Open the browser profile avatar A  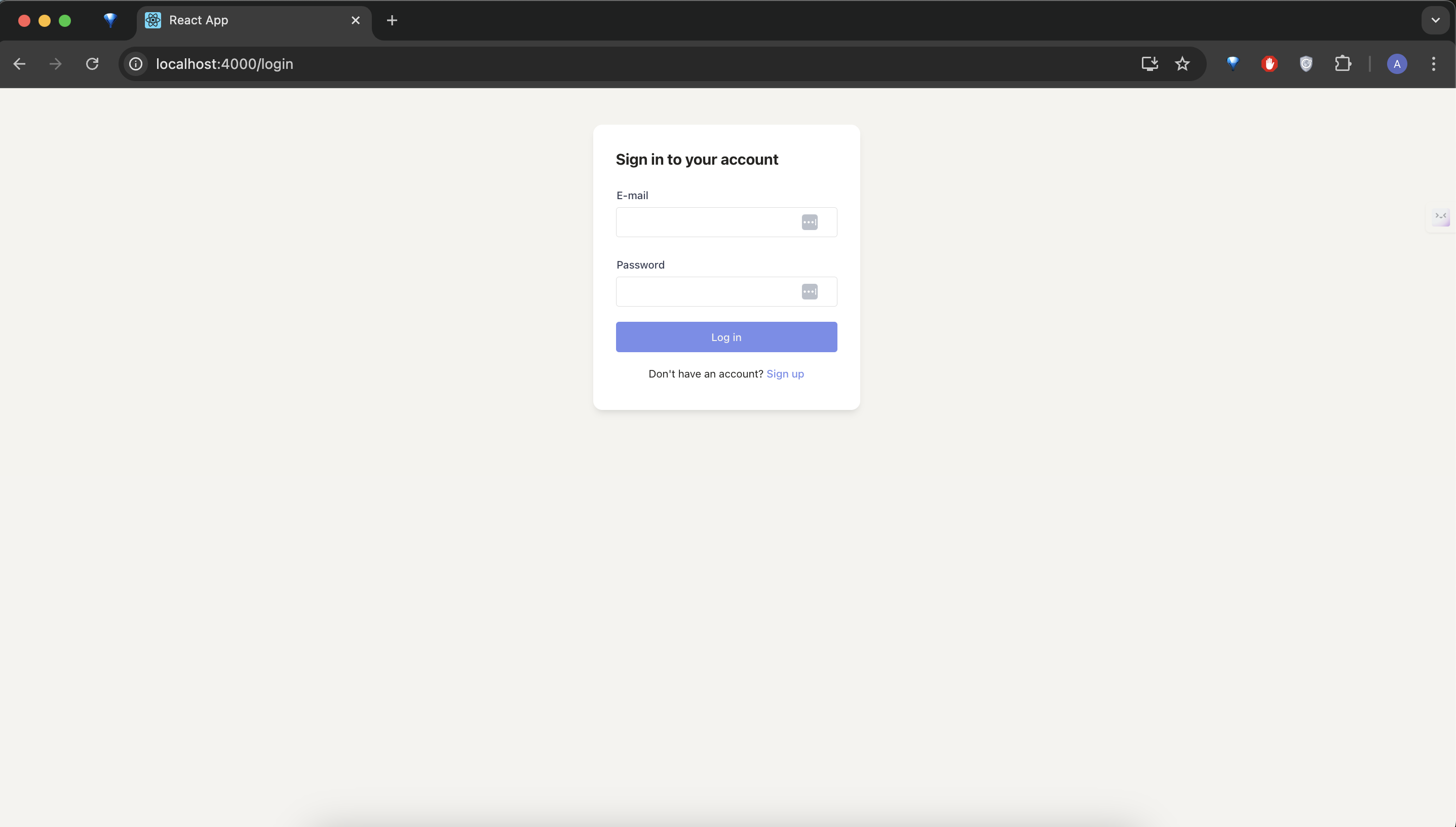click(x=1396, y=64)
